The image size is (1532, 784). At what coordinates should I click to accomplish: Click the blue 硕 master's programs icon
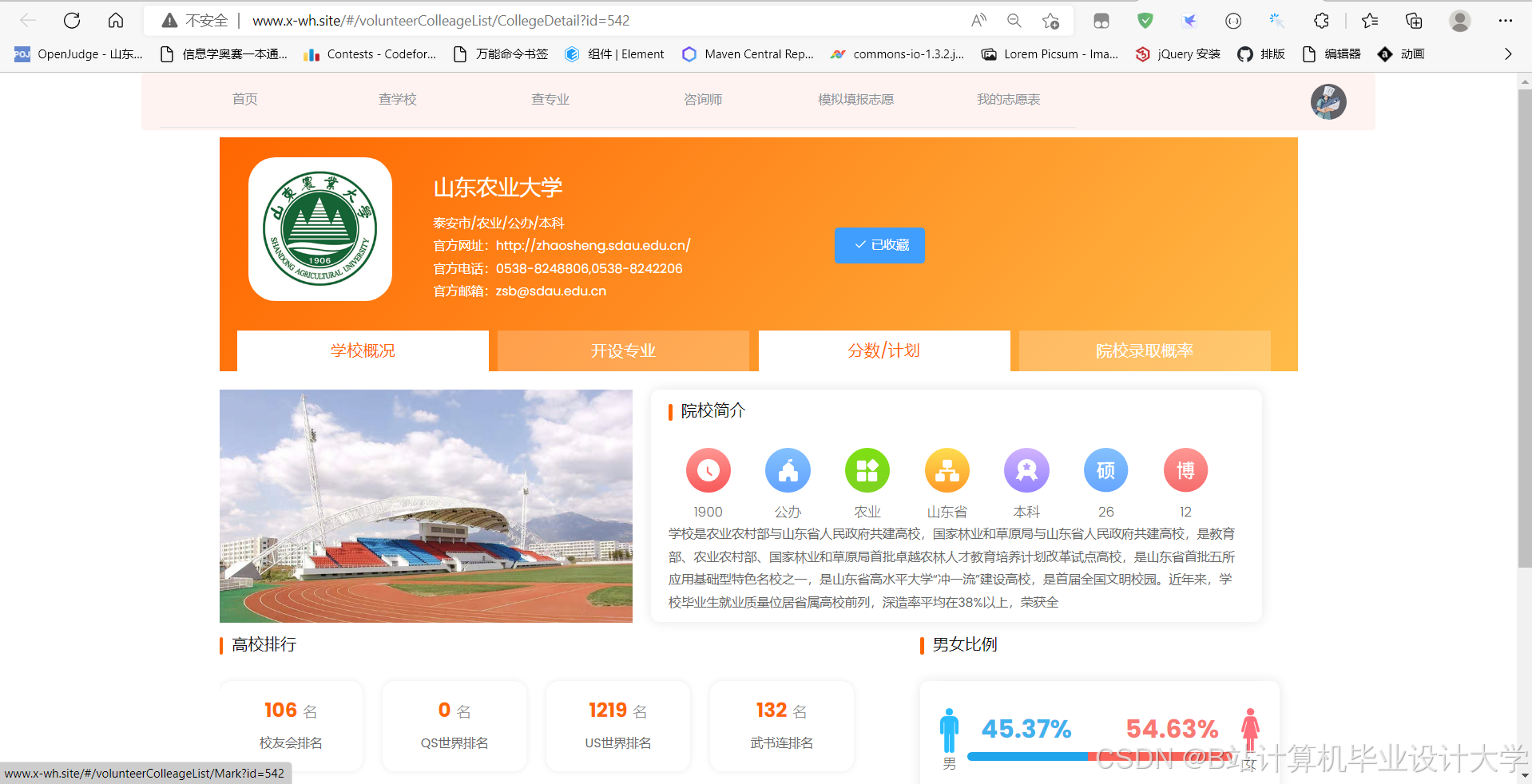point(1106,470)
